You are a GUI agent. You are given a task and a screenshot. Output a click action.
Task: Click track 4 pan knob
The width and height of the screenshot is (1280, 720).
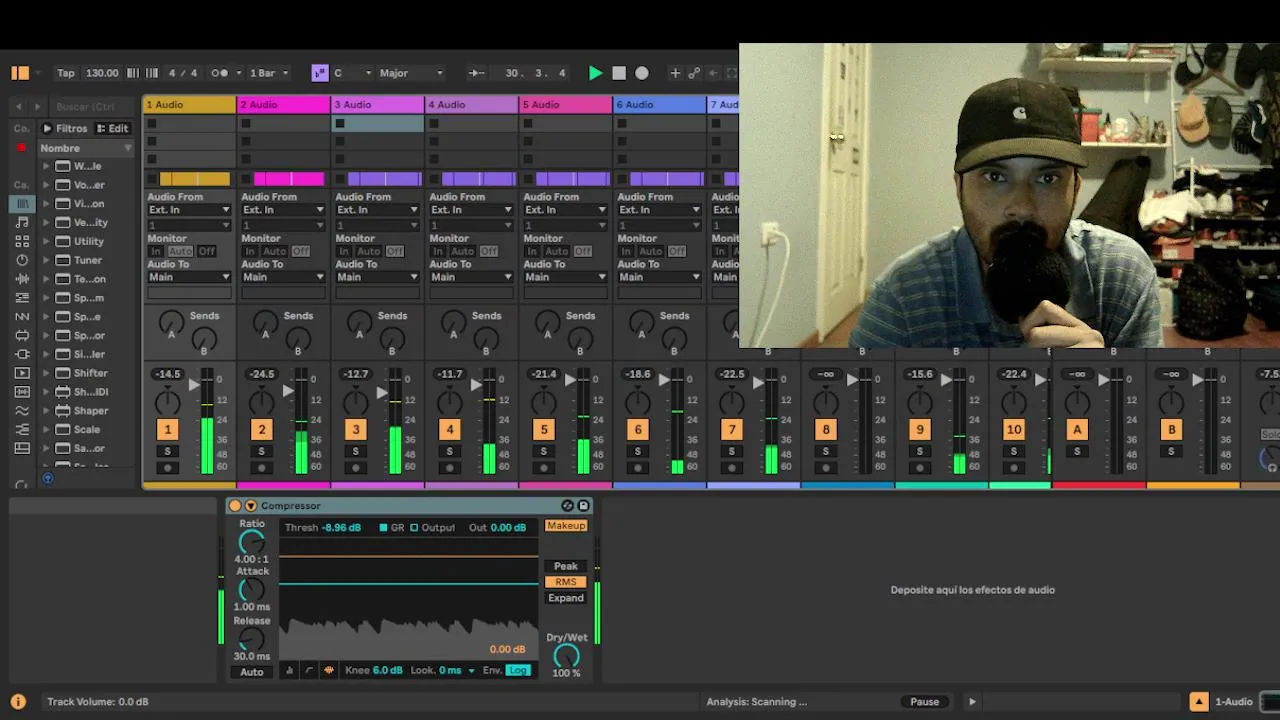click(x=450, y=402)
